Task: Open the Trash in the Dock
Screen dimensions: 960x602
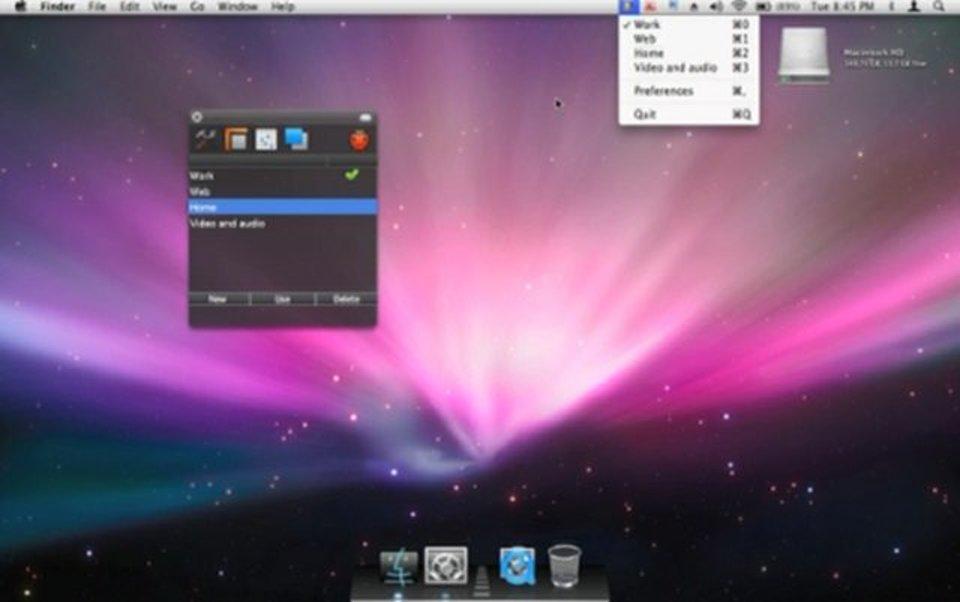Action: pyautogui.click(x=564, y=565)
